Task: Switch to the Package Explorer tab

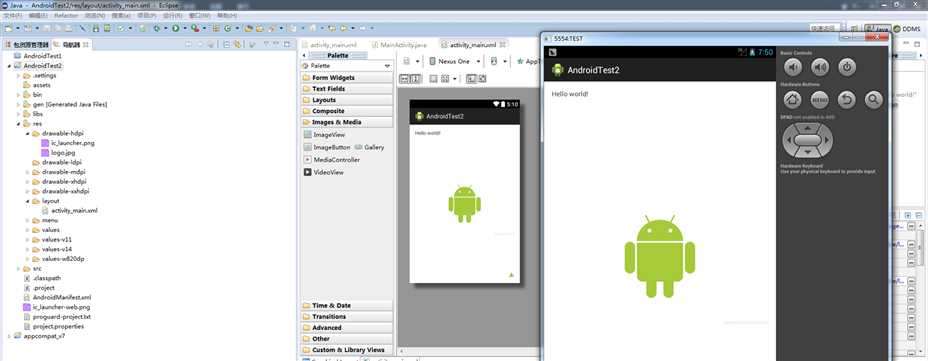Action: 27,44
